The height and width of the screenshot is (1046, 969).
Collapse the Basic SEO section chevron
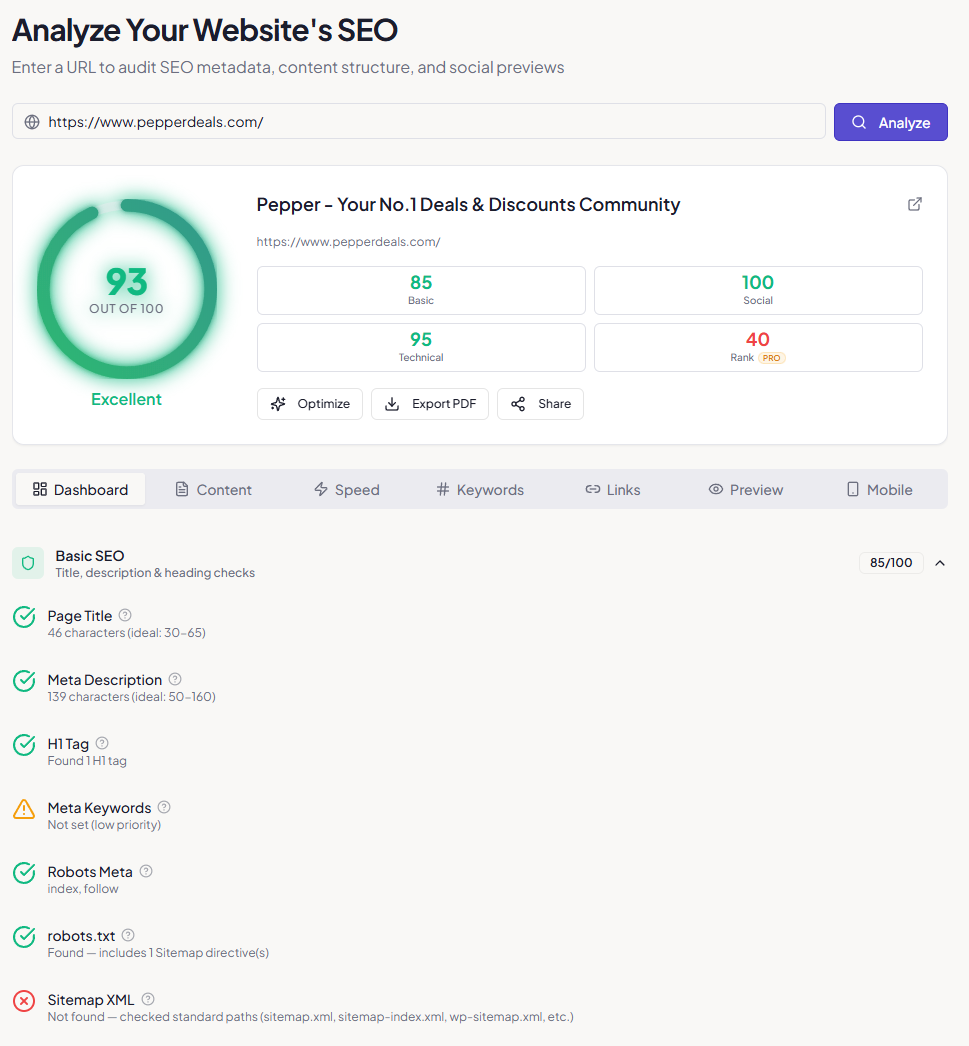point(938,562)
